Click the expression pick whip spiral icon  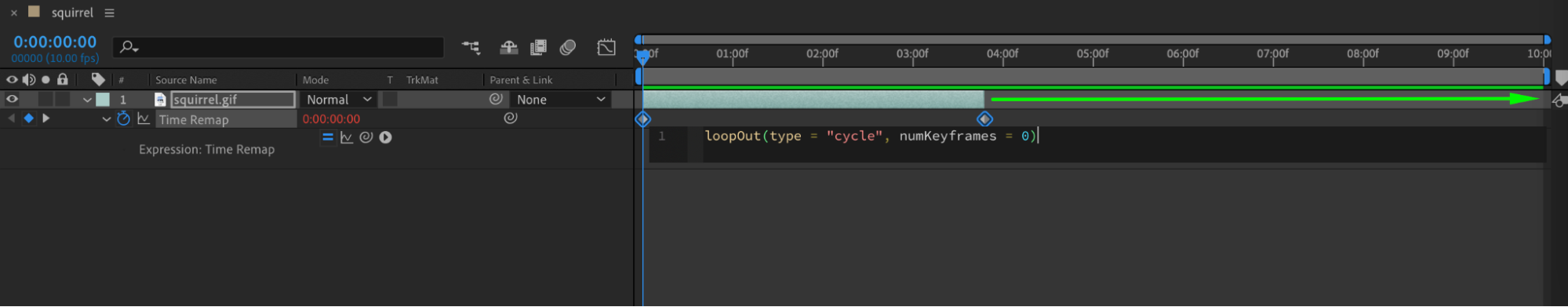click(x=366, y=137)
